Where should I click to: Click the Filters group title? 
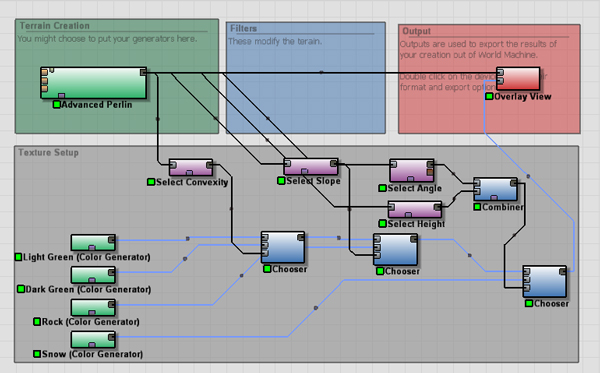pyautogui.click(x=243, y=29)
